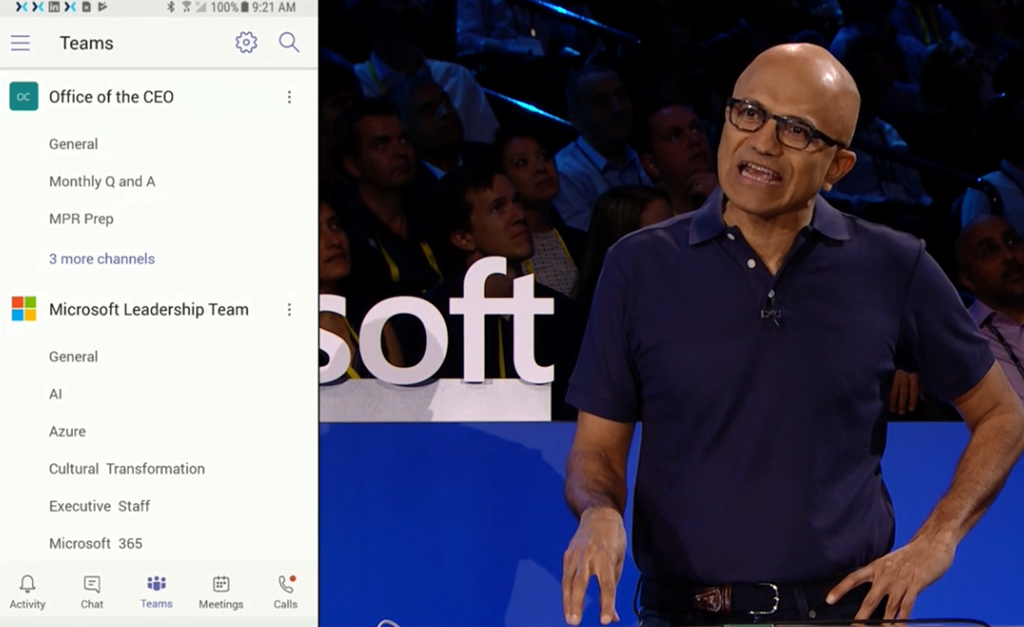
Task: Open the Microsoft 365 channel
Action: tap(96, 544)
